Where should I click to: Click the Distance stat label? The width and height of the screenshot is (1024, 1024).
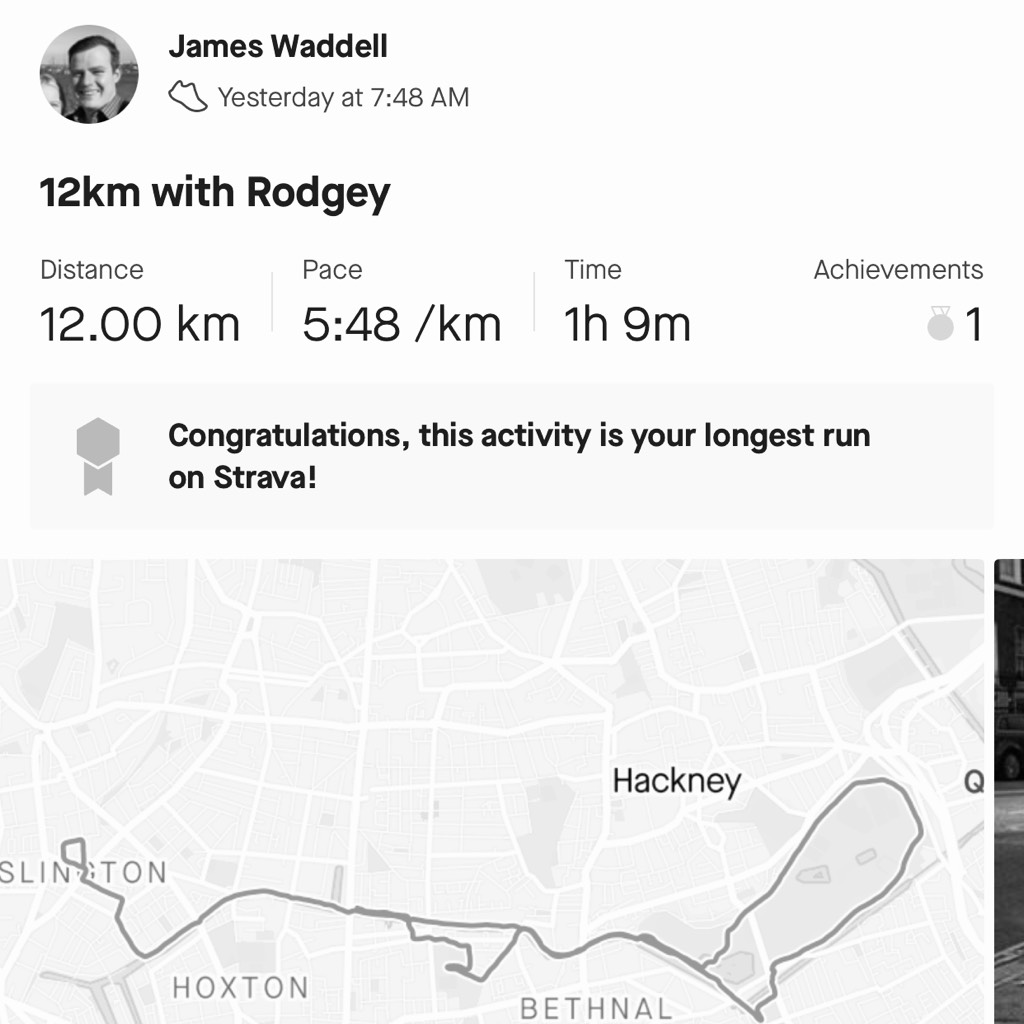(91, 270)
